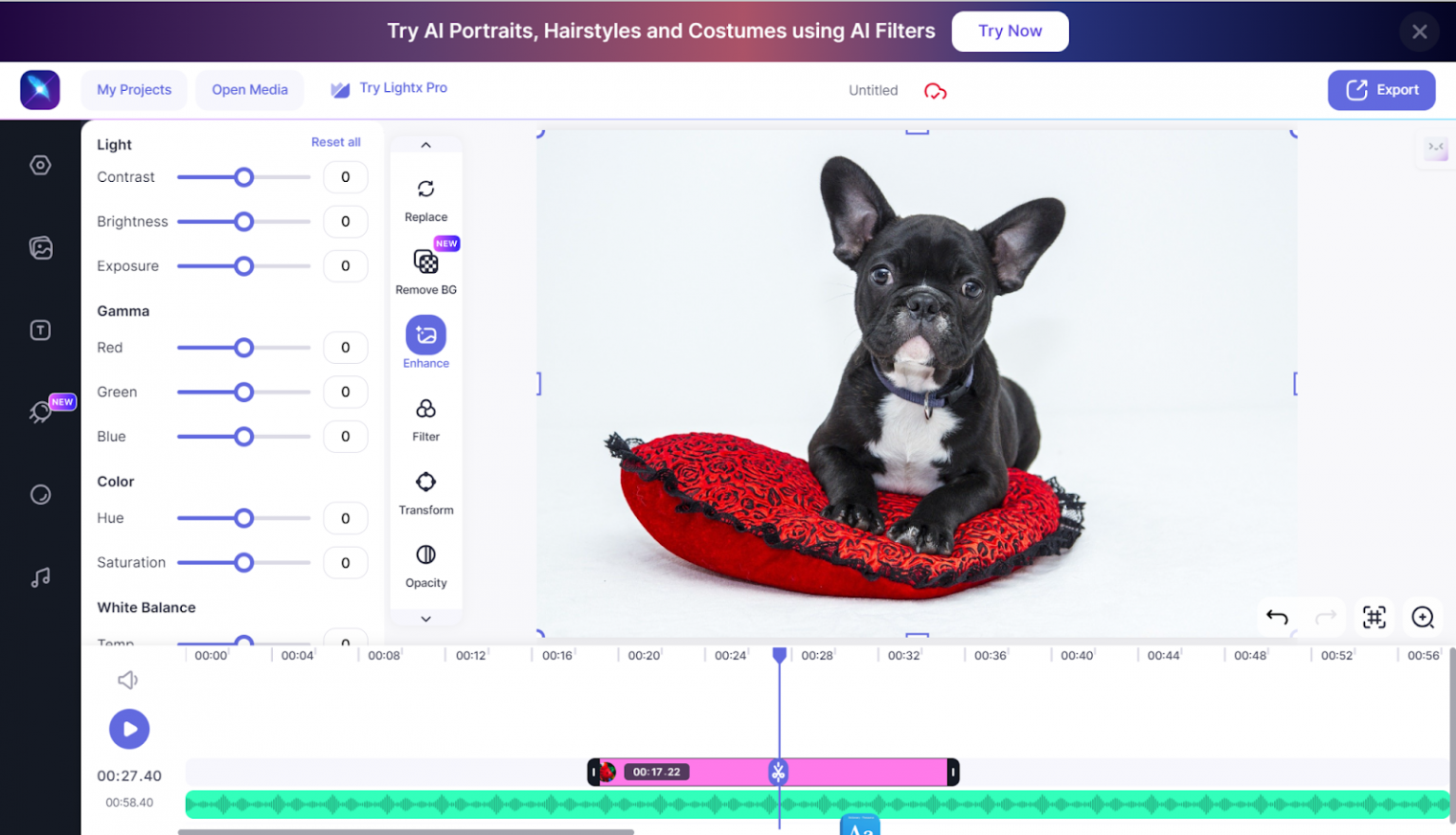Open the first left sidebar tool icon
This screenshot has width=1456, height=835.
tap(40, 165)
